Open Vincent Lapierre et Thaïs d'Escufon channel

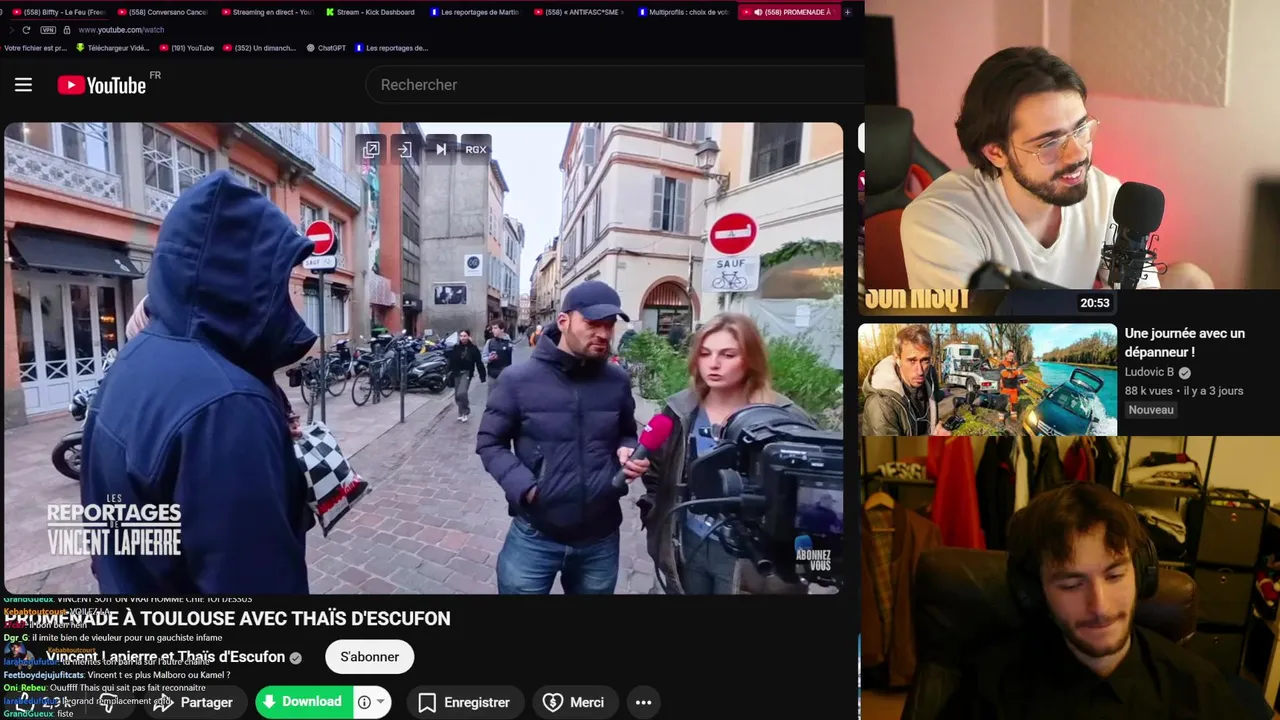coord(166,657)
